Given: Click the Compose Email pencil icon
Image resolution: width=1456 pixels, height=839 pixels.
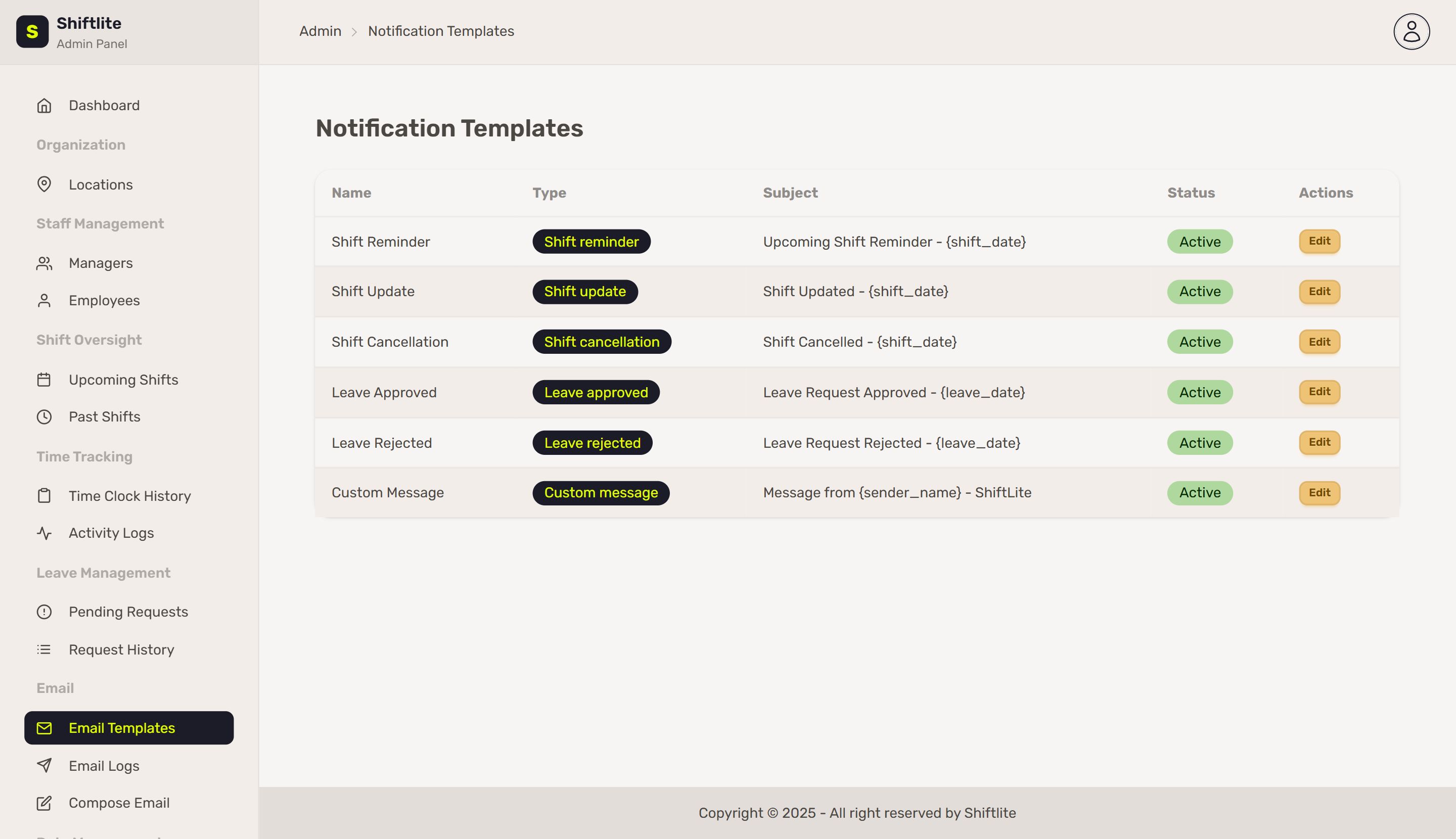Looking at the screenshot, I should point(44,803).
